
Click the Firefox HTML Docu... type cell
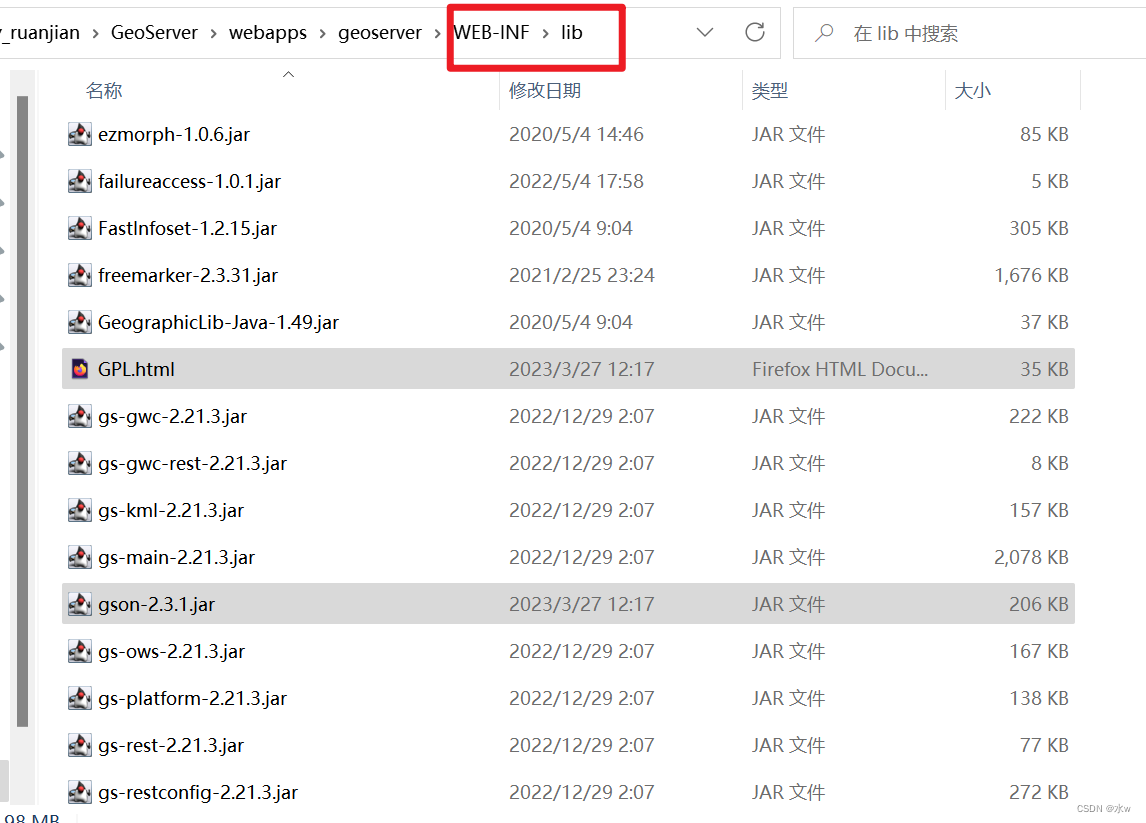click(840, 369)
